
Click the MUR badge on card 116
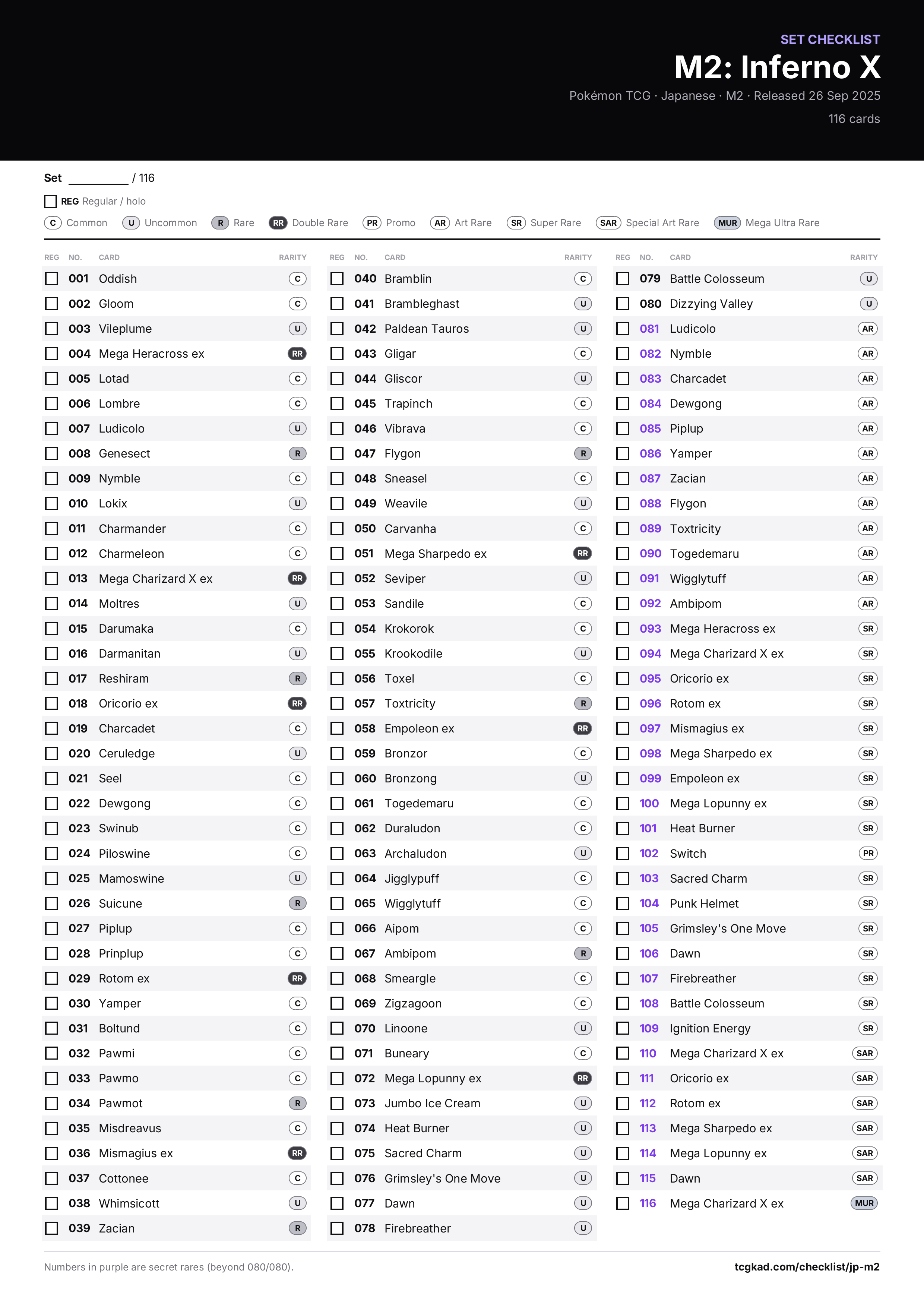[864, 1203]
